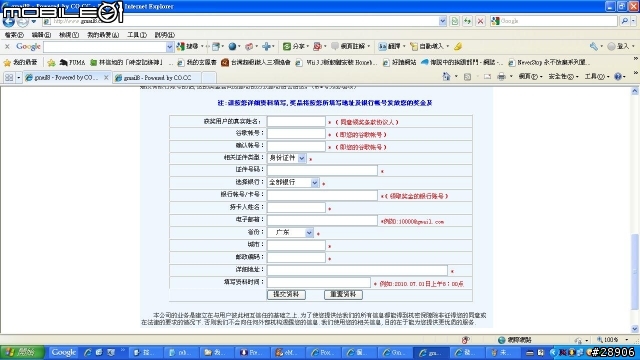Open the tab list dropdown arrow beside quick tabs
The height and width of the screenshot is (360, 640).
click(19, 78)
